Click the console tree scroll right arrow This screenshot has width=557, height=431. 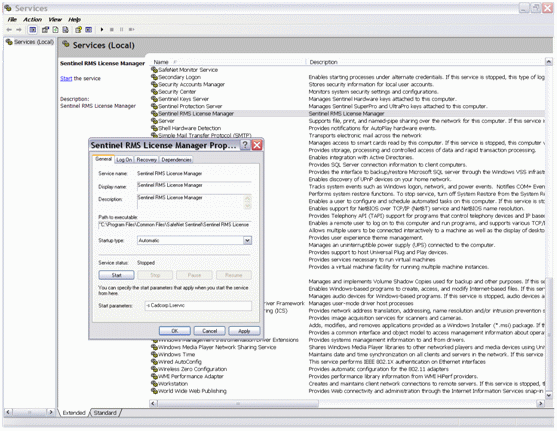tap(50, 412)
